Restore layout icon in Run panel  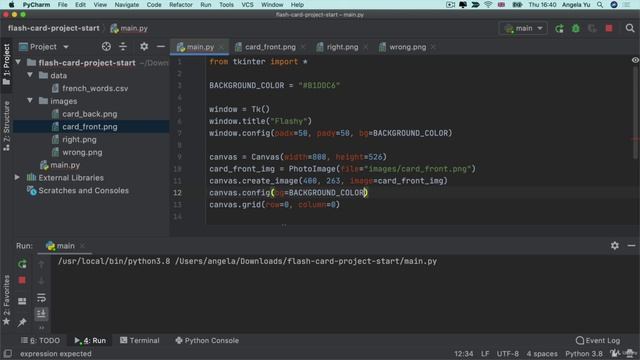pyautogui.click(x=22, y=301)
